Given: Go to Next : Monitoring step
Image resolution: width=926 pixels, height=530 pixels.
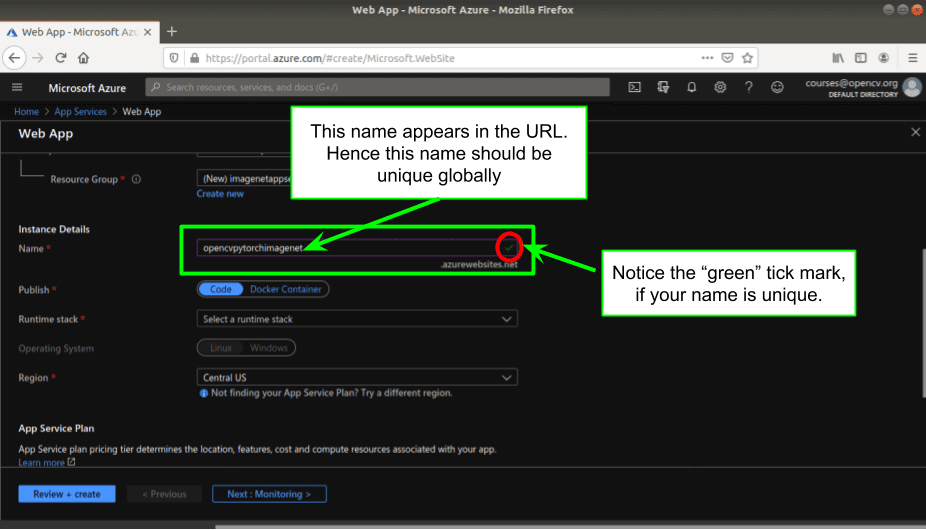Looking at the screenshot, I should (x=269, y=494).
